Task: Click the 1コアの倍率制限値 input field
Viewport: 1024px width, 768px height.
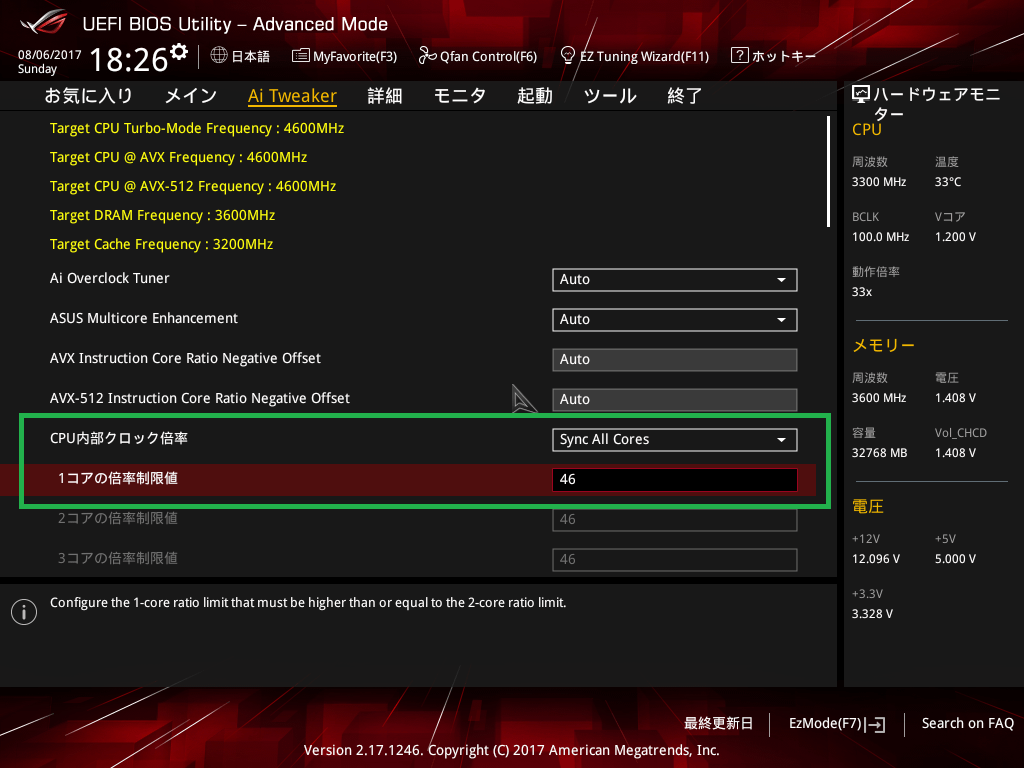Action: (675, 479)
